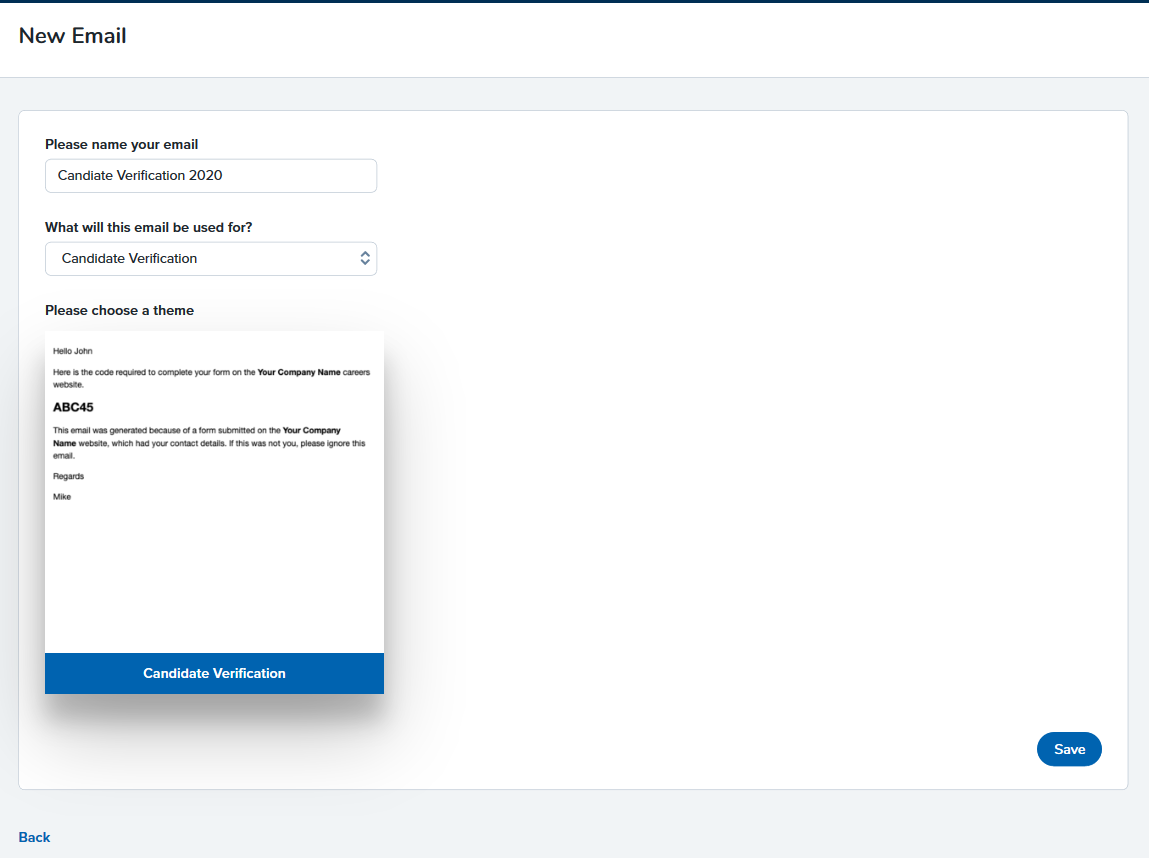Image resolution: width=1149 pixels, height=858 pixels.
Task: Click the "Candidate Verification 2020" text in name field
Action: point(140,176)
